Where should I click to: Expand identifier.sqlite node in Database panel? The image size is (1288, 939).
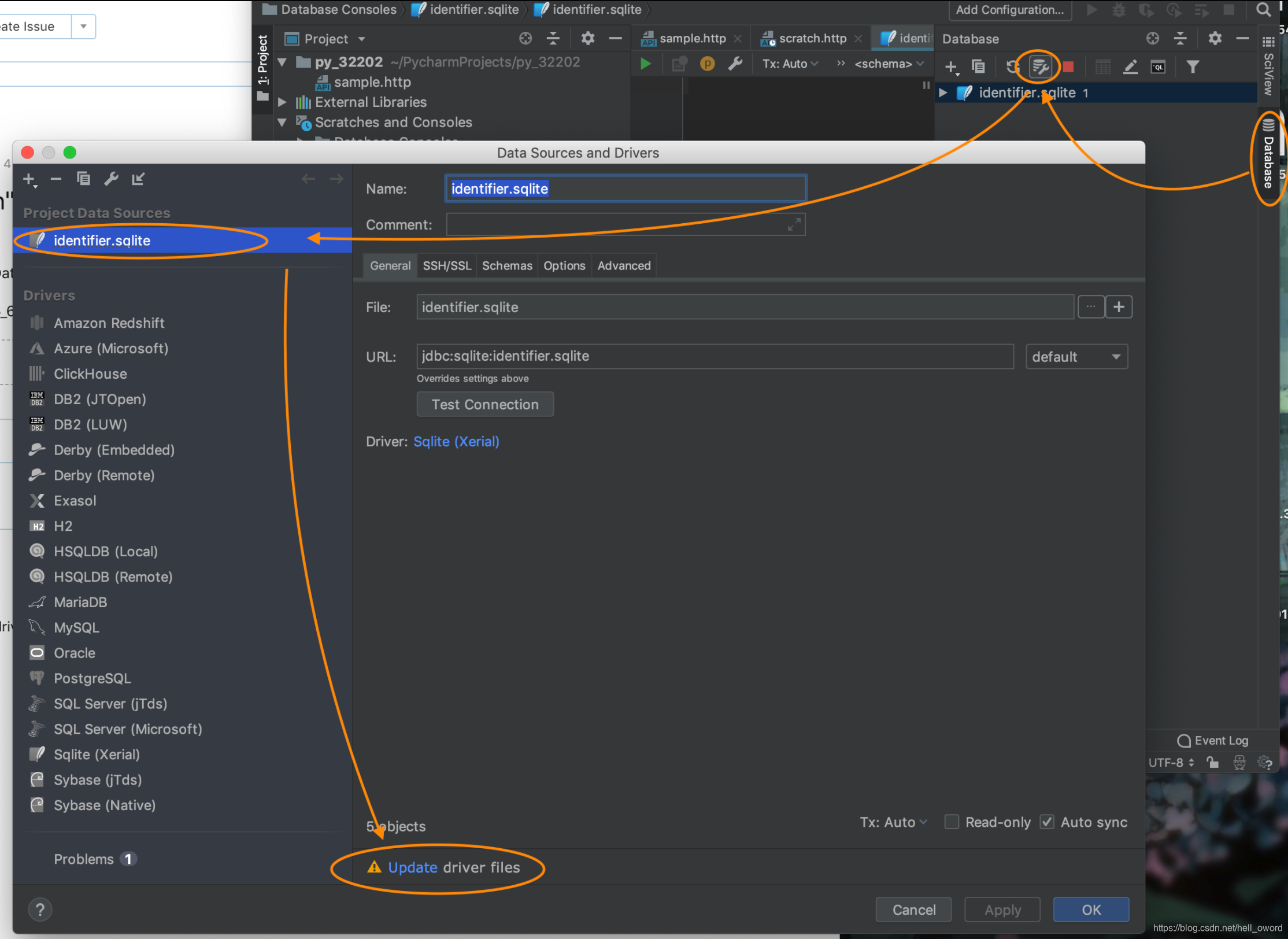point(943,93)
